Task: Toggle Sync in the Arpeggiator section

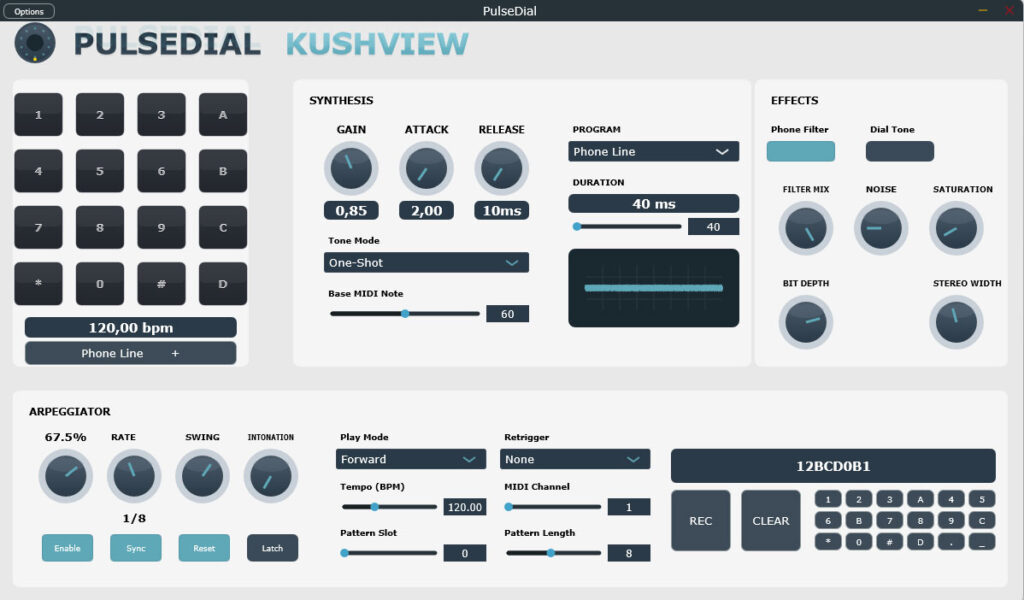Action: (135, 548)
